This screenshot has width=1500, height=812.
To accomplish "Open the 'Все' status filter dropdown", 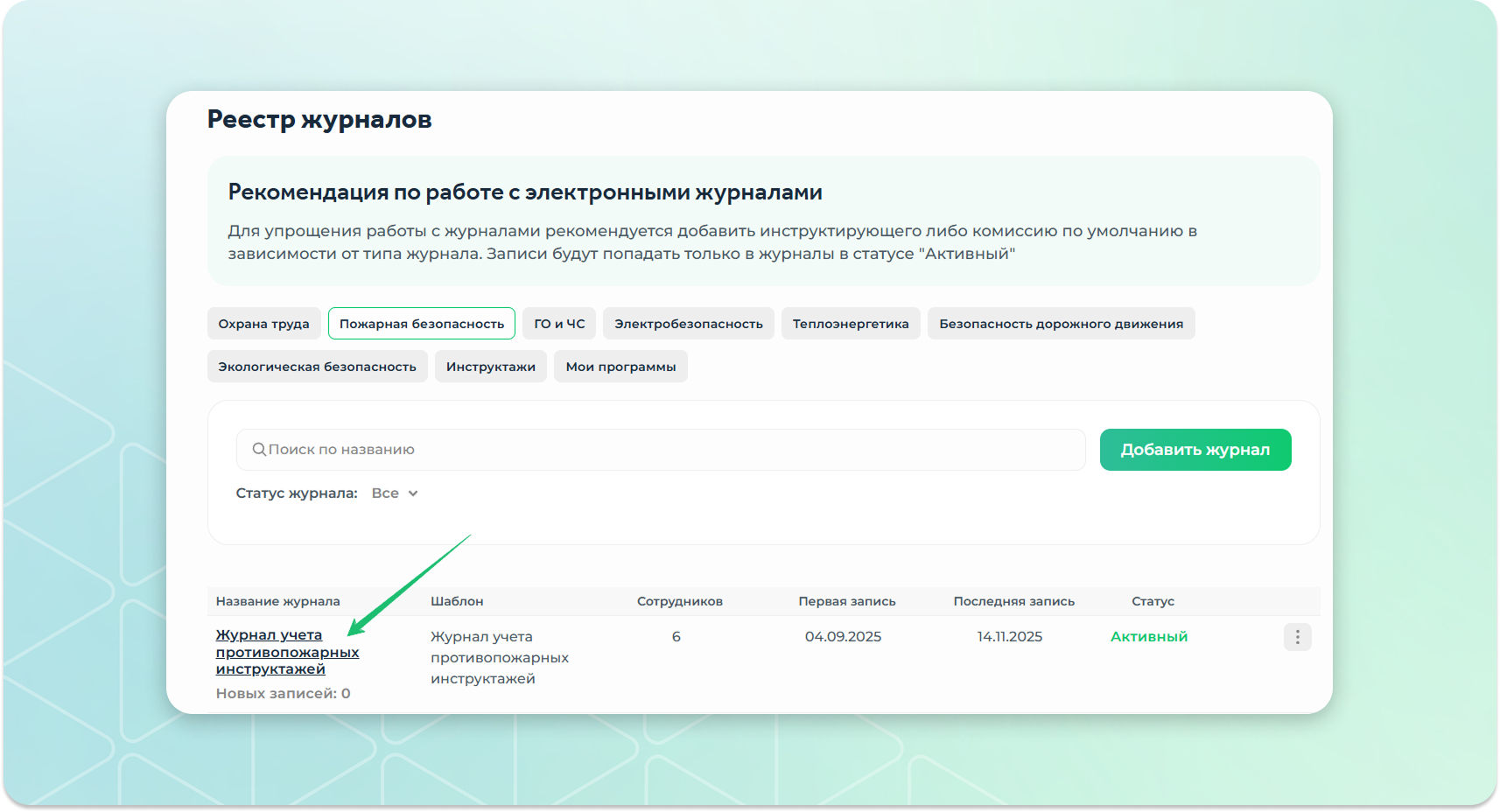I will (386, 493).
